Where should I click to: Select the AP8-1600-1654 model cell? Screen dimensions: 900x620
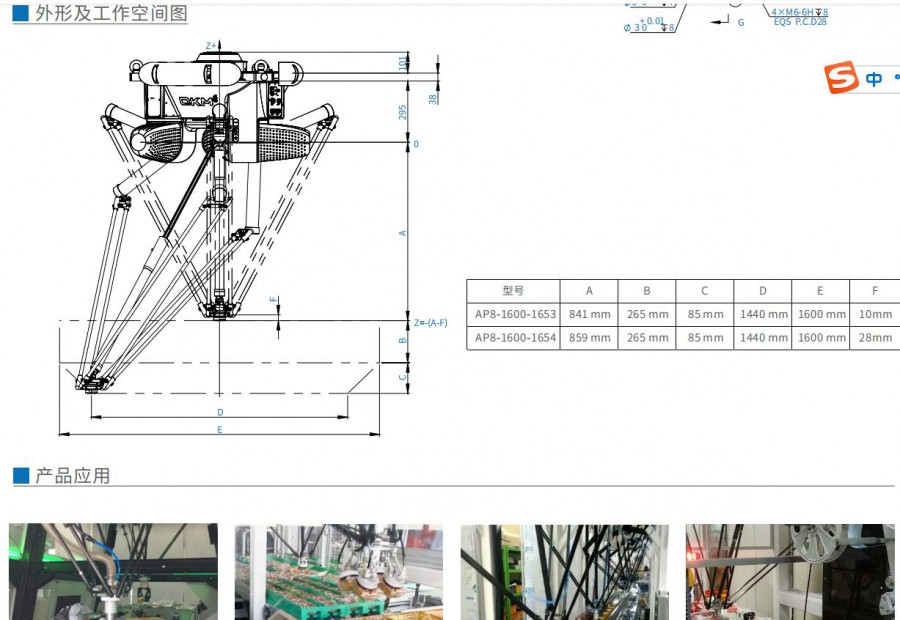[514, 338]
